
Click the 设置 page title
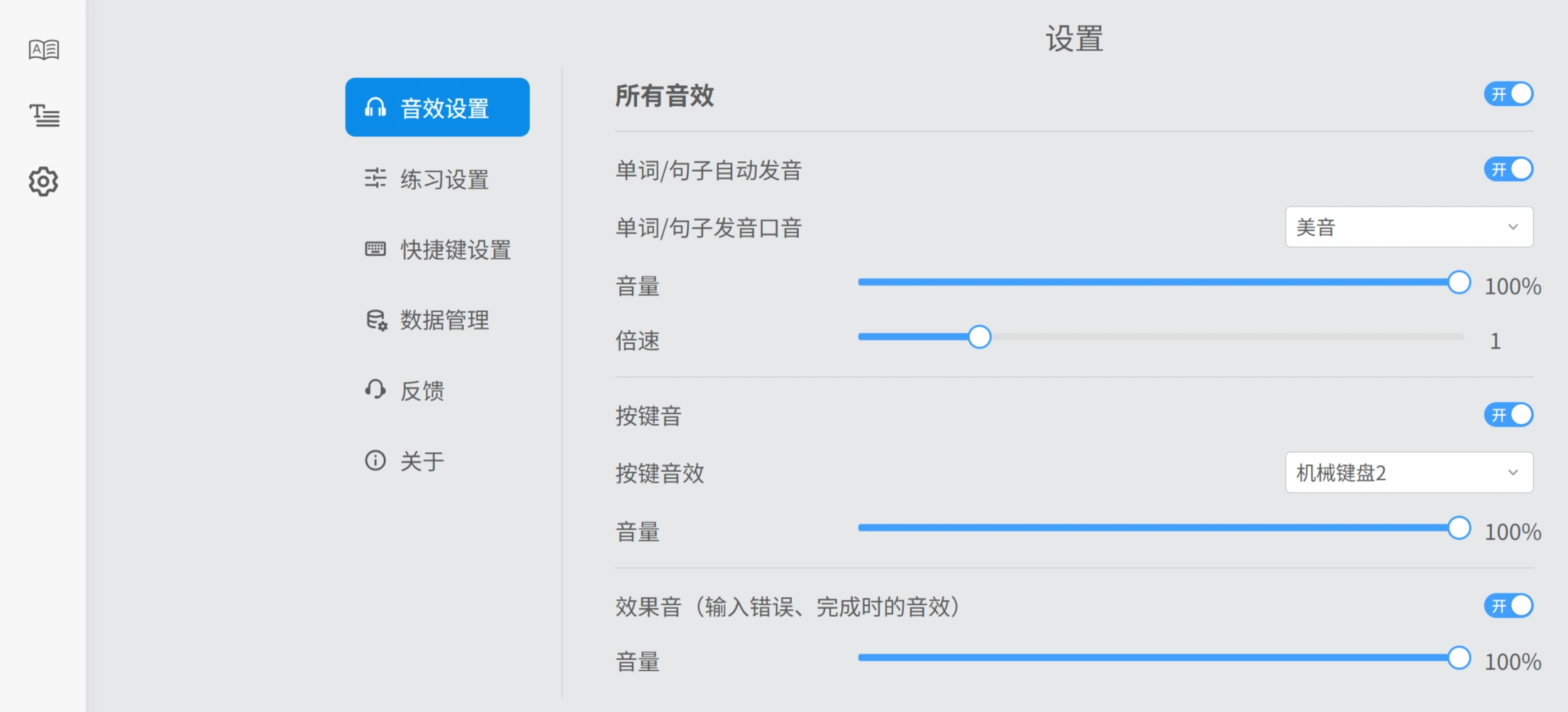pos(1074,38)
